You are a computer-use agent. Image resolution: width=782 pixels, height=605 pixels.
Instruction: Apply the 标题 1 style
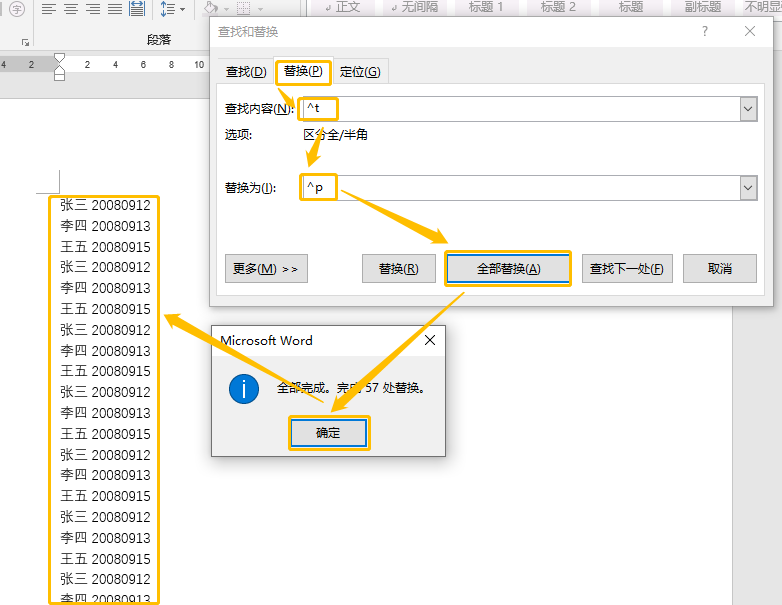(486, 7)
